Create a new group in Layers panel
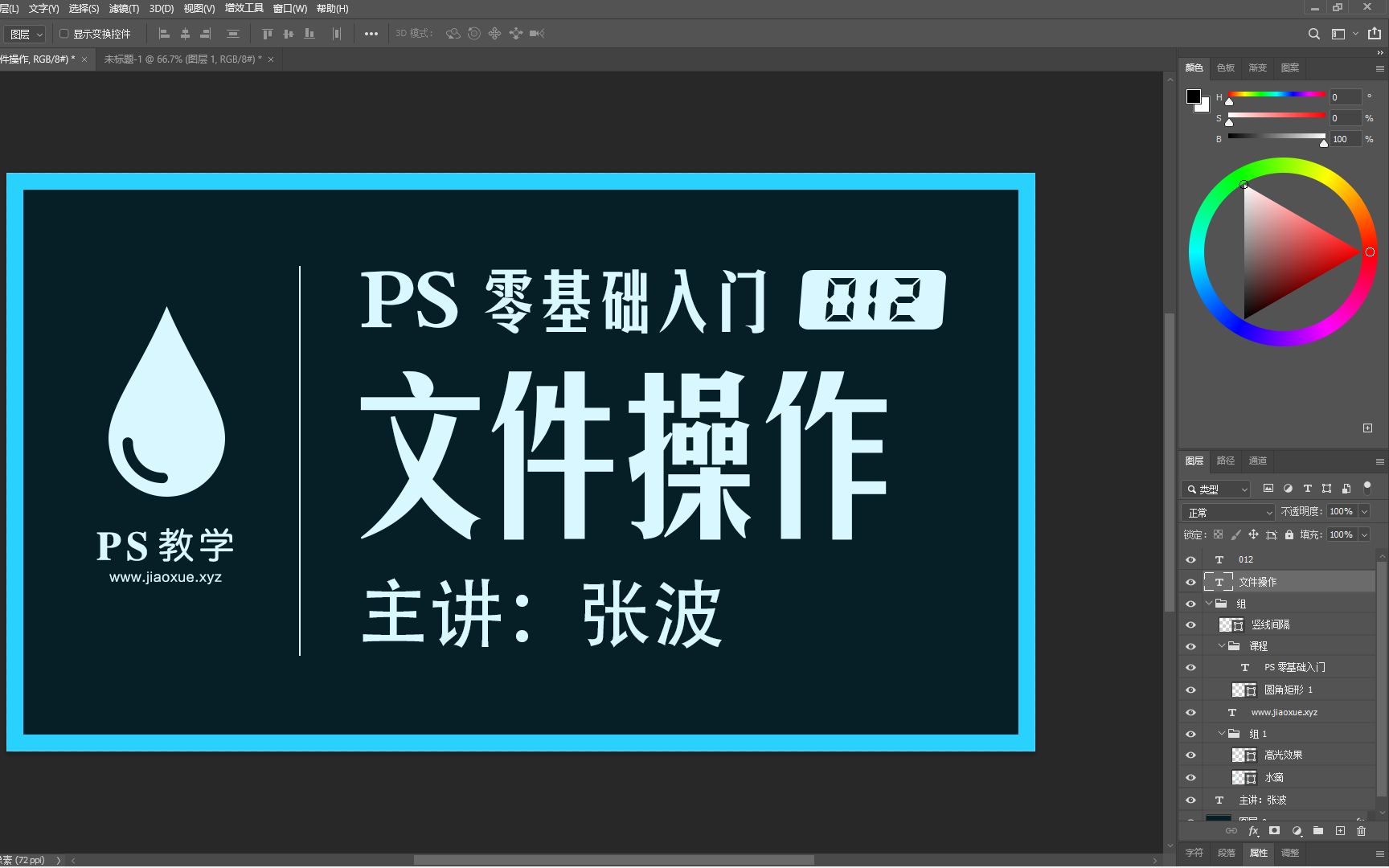 point(1317,832)
